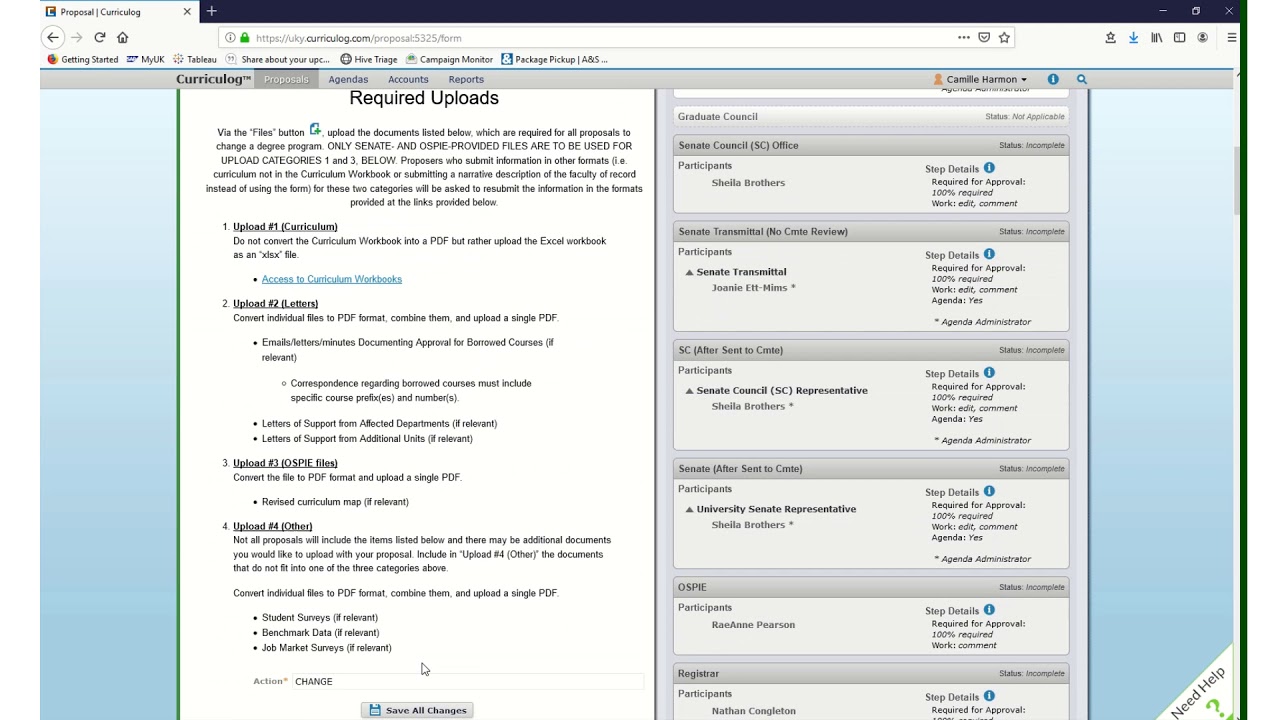This screenshot has height=720, width=1280.
Task: Click the downloads arrow in the toolbar
Action: tap(1133, 37)
